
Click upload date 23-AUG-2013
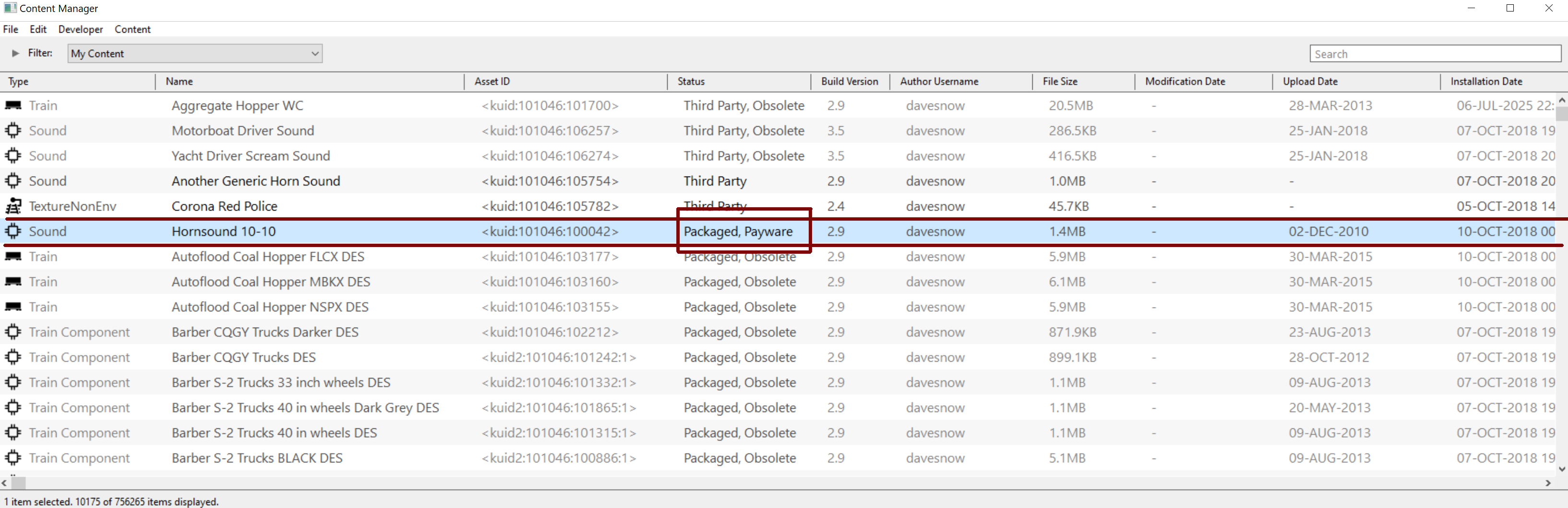pos(1330,332)
